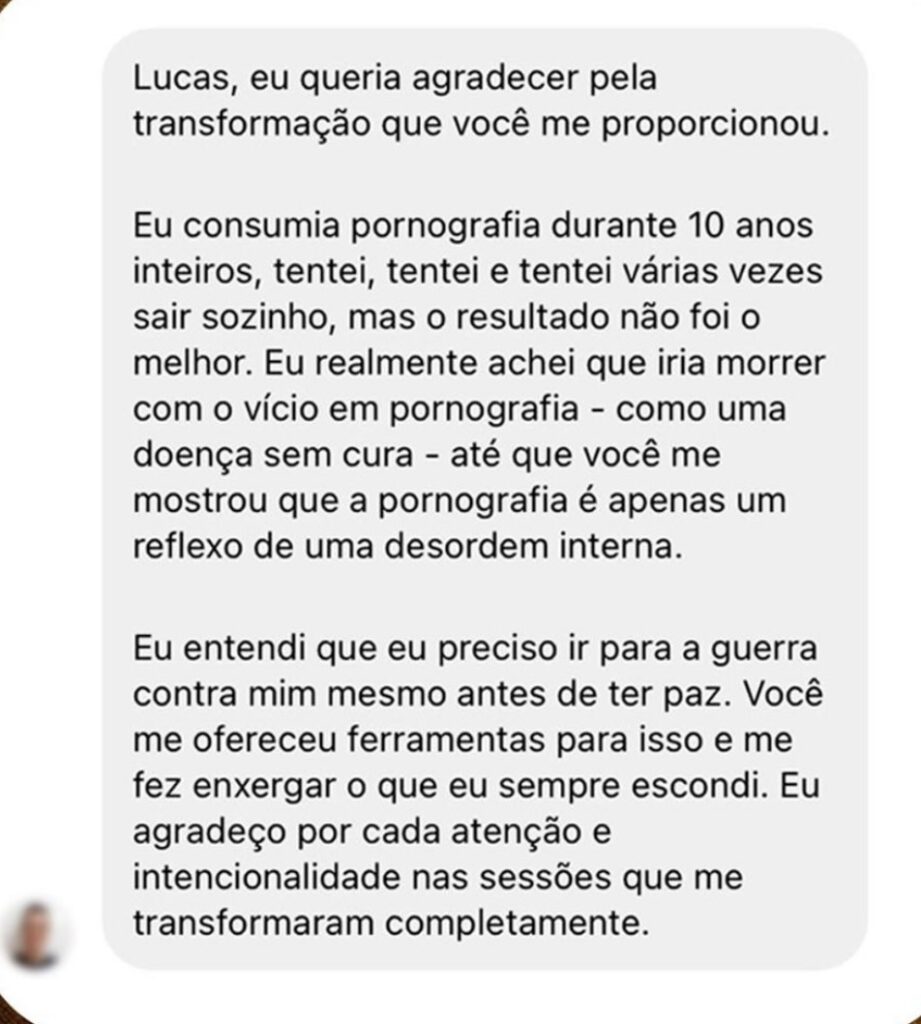Click the name "Lucas" in the message
This screenshot has width=921, height=1024.
point(181,78)
